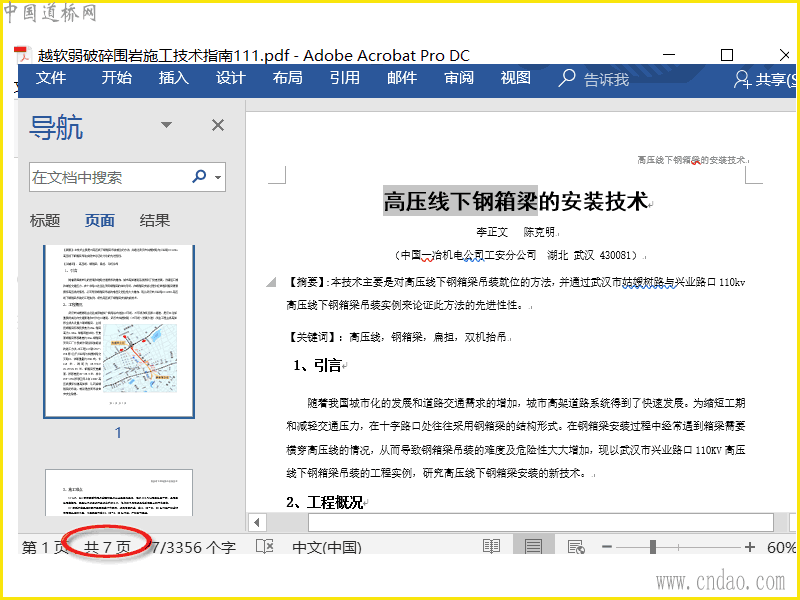Open the navigation pane options dropdown arrow
Screen dimensions: 800x600
pos(166,125)
